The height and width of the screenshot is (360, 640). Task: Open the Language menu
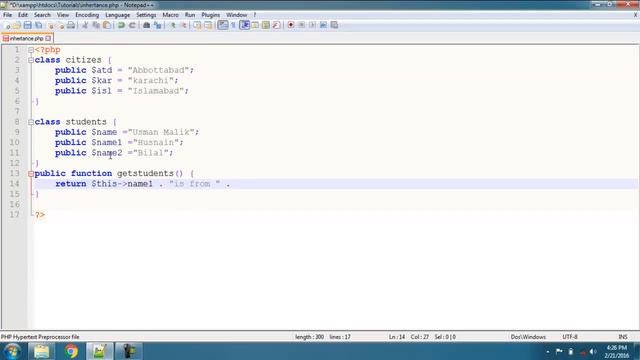pyautogui.click(x=118, y=15)
